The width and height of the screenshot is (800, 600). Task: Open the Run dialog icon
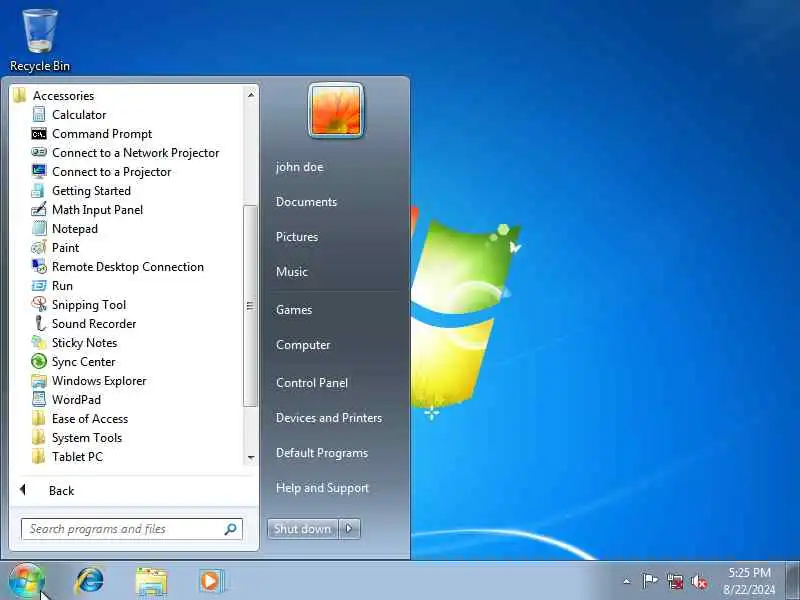coord(39,285)
